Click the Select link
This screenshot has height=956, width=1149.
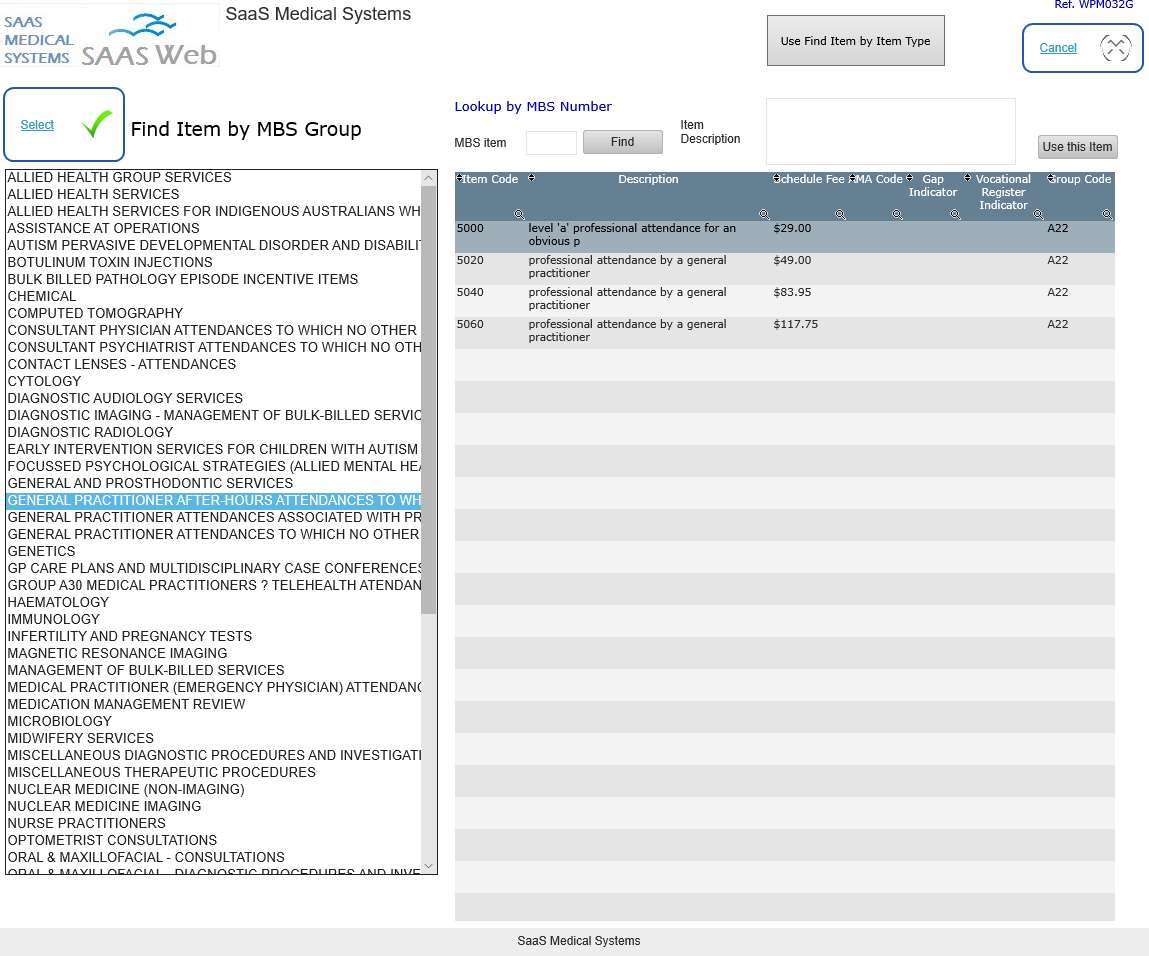(x=37, y=125)
